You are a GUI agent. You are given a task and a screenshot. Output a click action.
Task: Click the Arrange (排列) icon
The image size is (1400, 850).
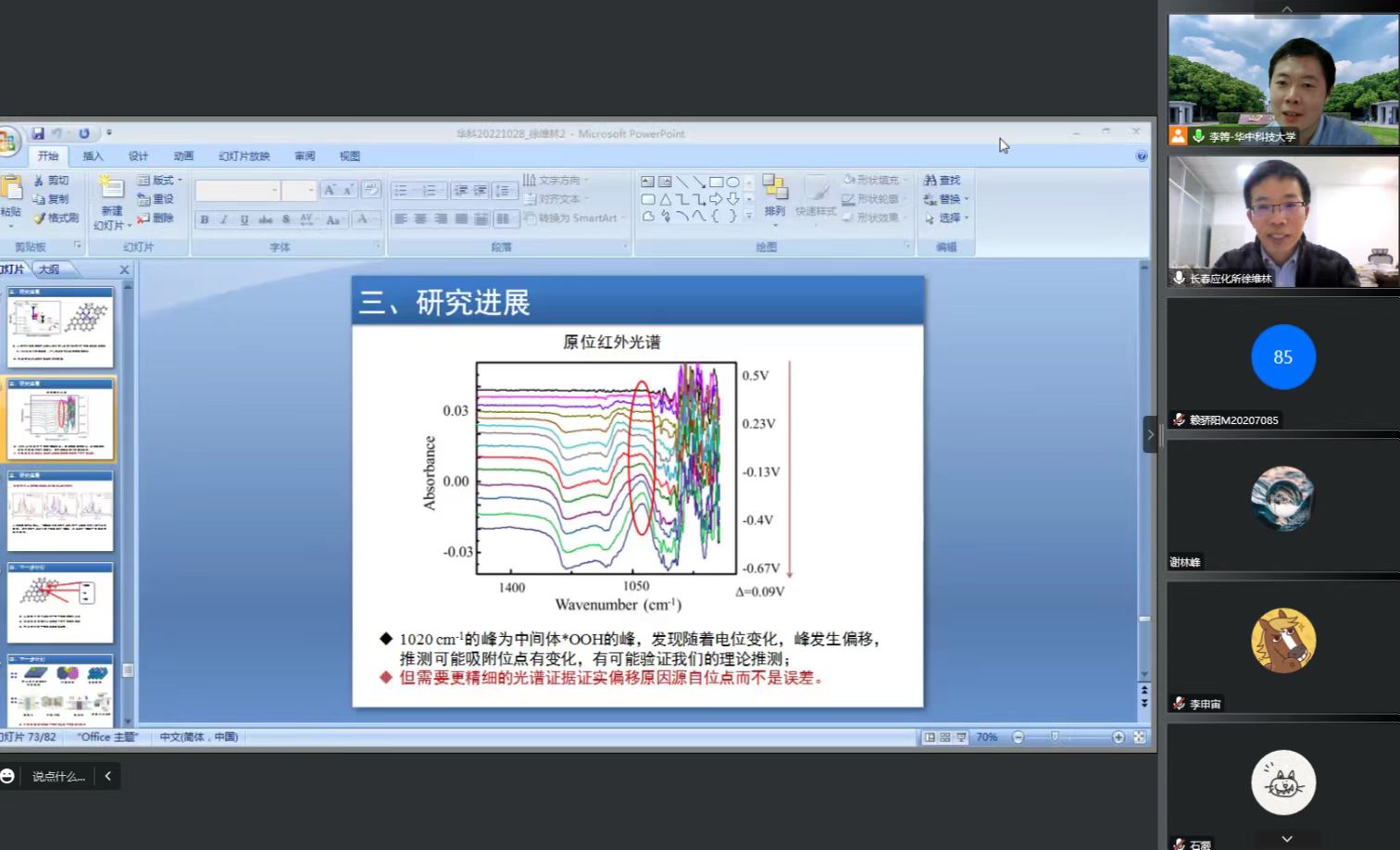click(774, 195)
